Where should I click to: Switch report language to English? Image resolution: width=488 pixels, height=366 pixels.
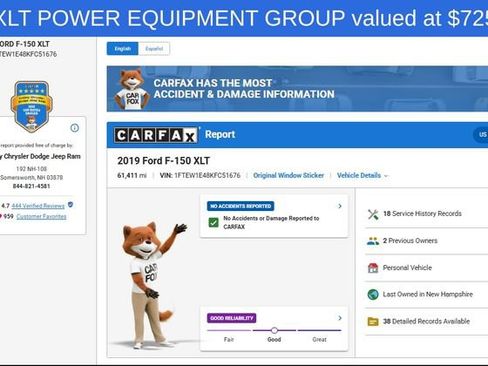click(122, 49)
